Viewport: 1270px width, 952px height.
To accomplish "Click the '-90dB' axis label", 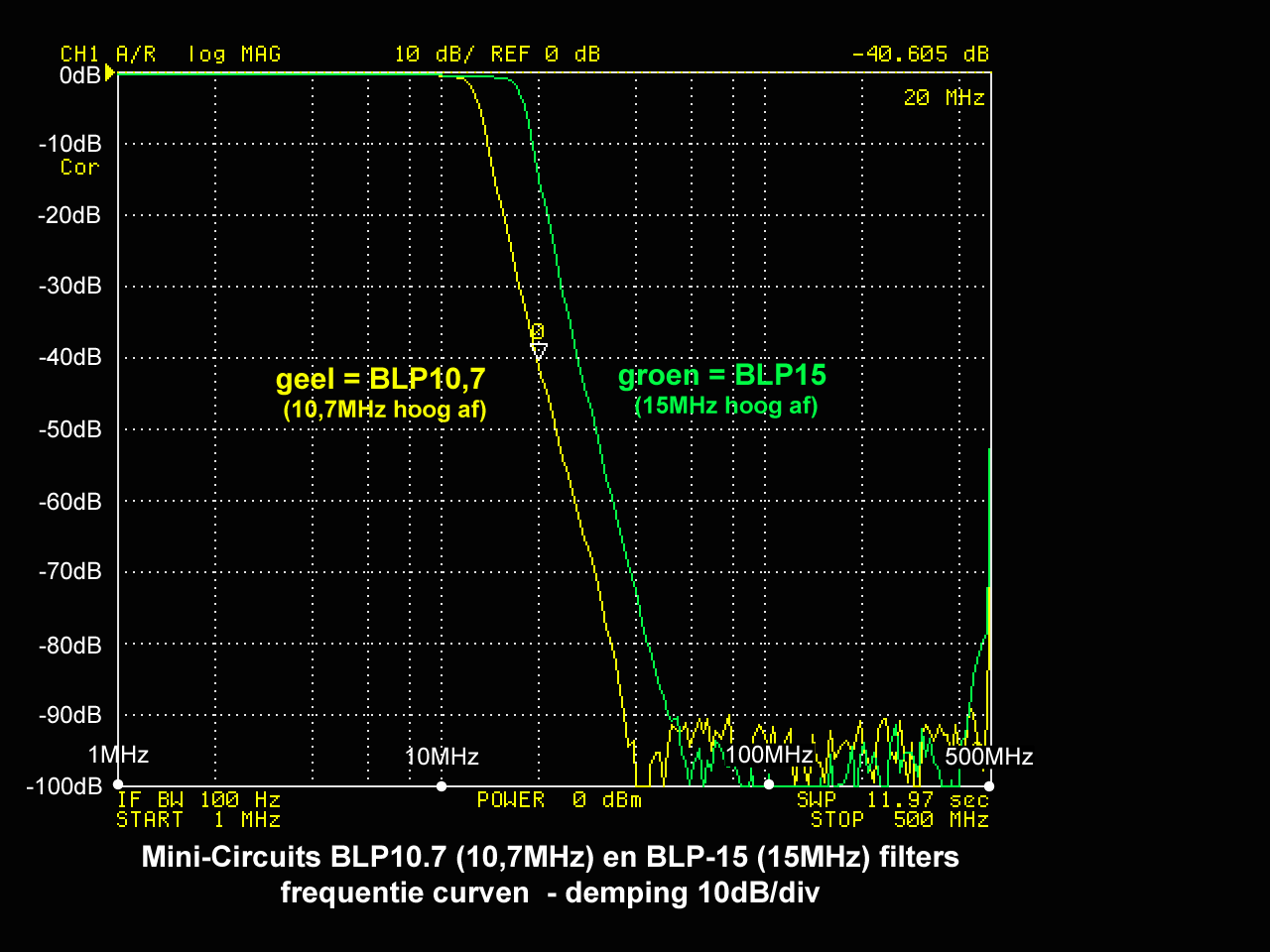I will (70, 715).
